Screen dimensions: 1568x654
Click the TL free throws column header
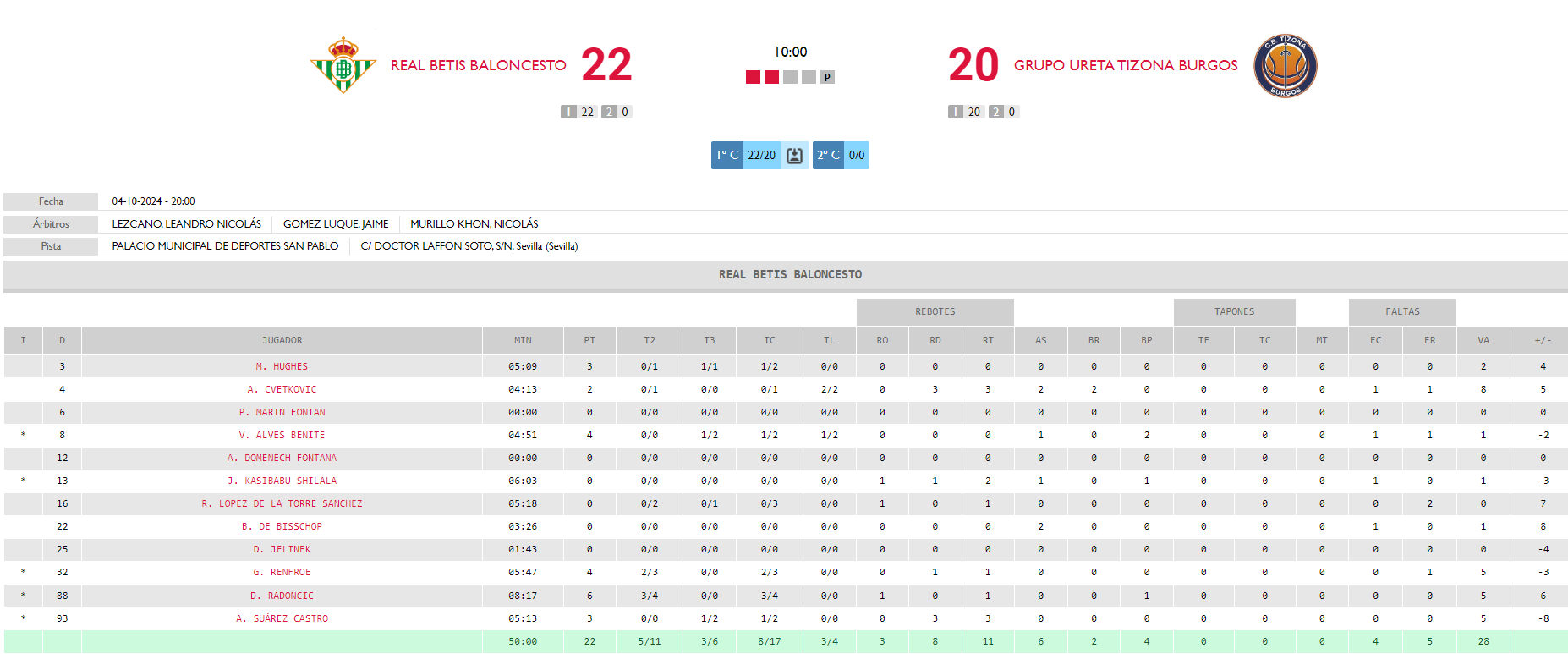830,340
